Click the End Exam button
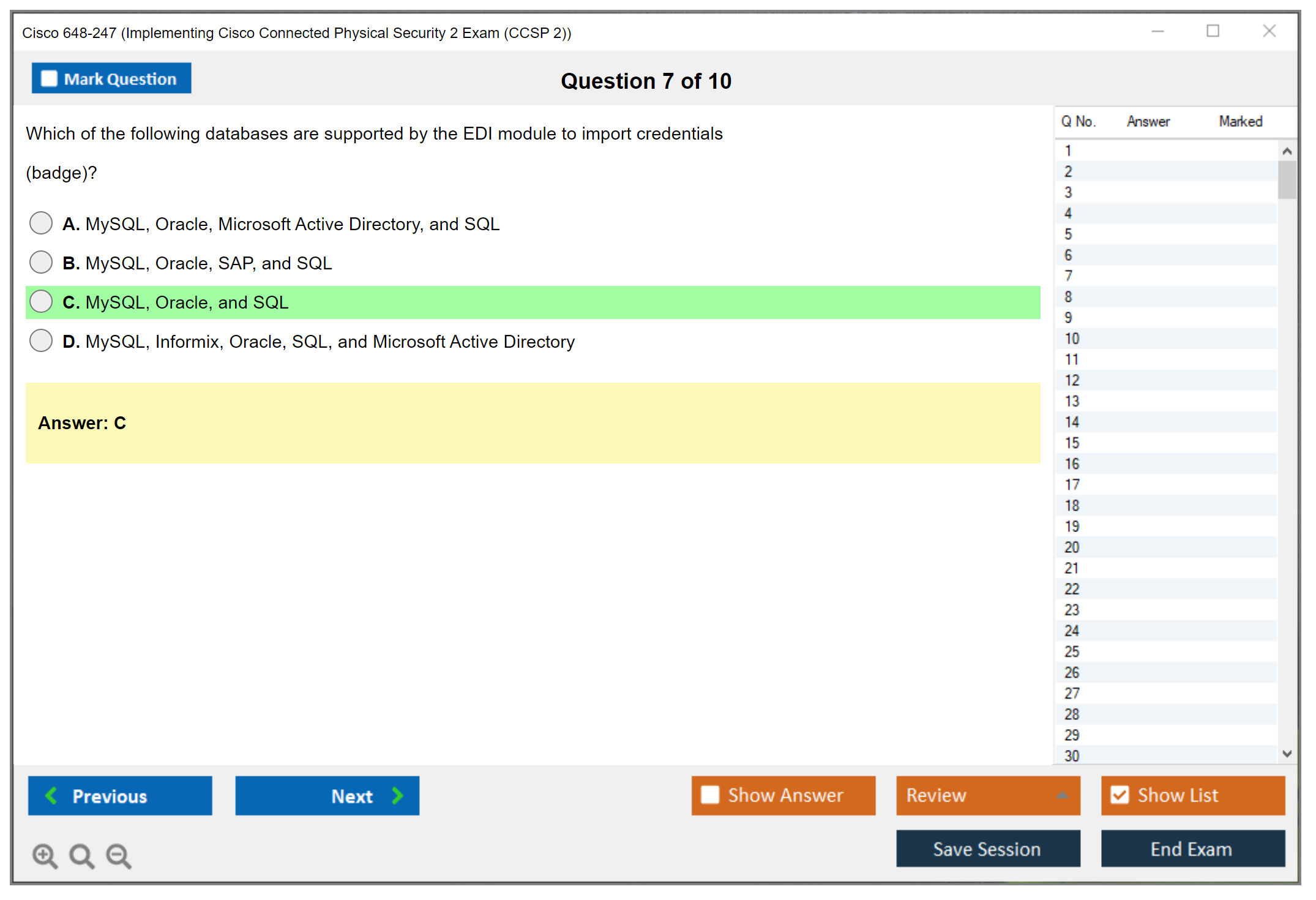The width and height of the screenshot is (1316, 900). [x=1192, y=849]
